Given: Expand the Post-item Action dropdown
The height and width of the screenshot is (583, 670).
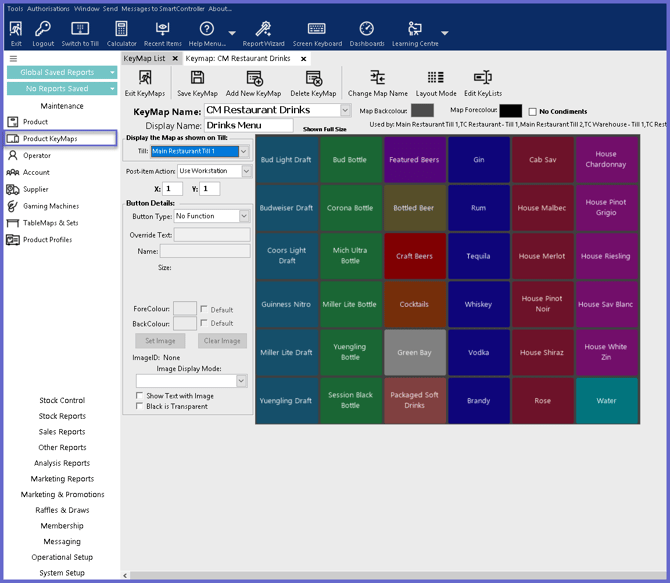Looking at the screenshot, I should click(246, 171).
